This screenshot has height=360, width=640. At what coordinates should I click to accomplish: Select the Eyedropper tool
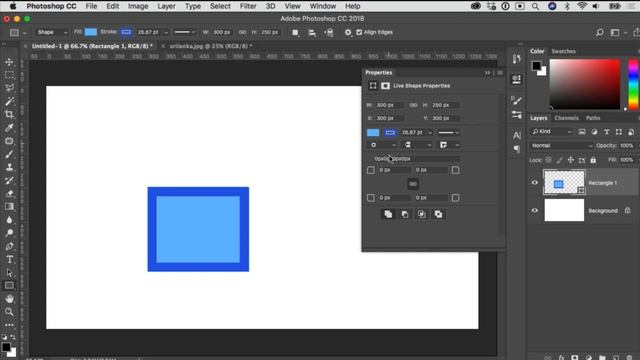(x=9, y=128)
